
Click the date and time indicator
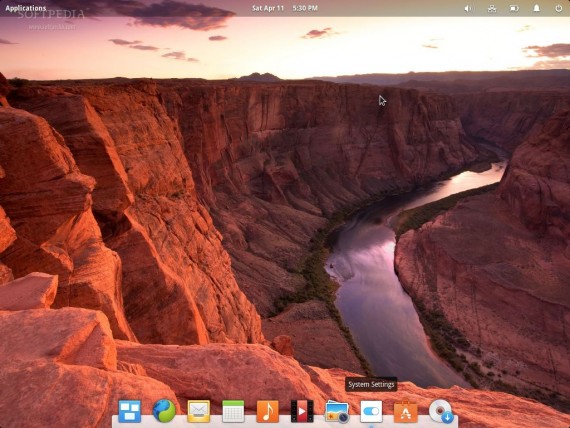click(x=285, y=8)
